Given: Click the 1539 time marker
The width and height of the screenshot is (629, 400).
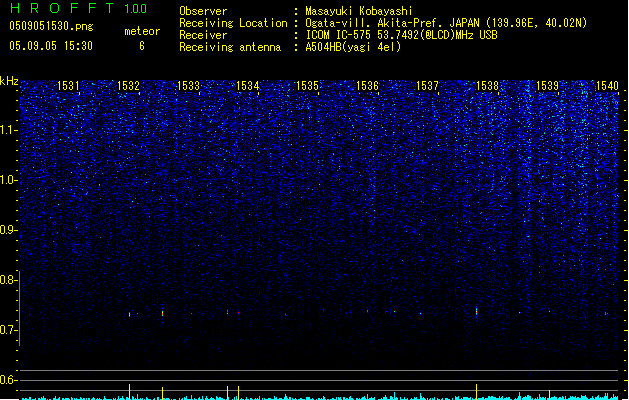Looking at the screenshot, I should point(547,85).
